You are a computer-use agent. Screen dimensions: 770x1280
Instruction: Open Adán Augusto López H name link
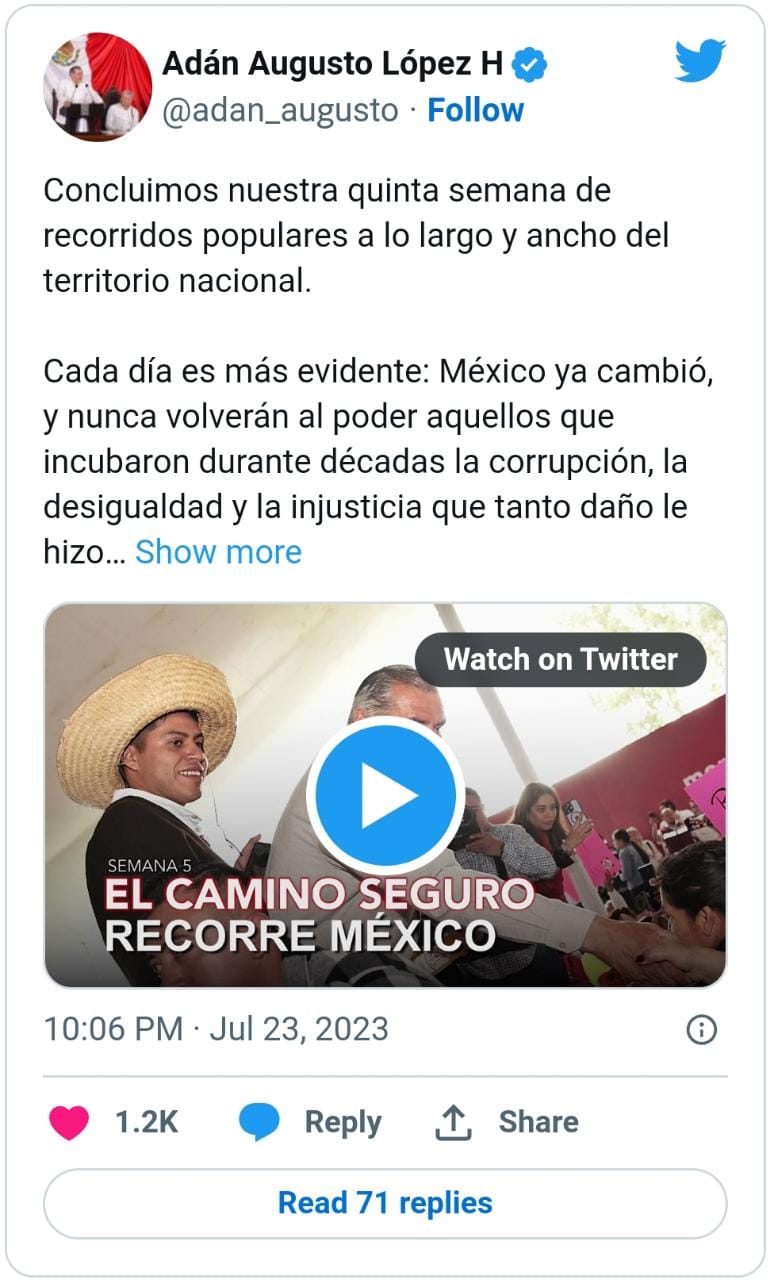pos(333,65)
